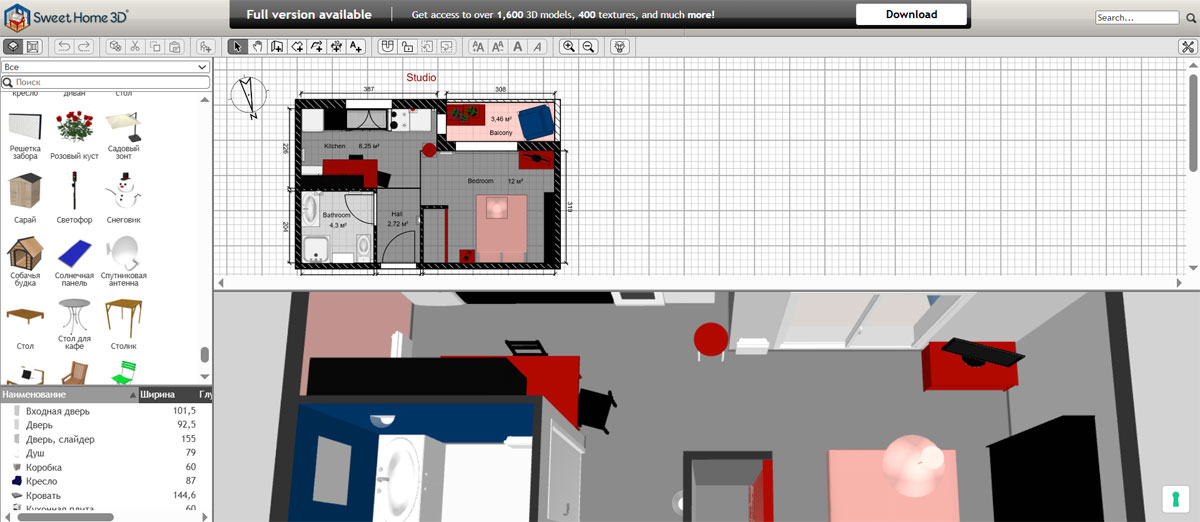Toggle bold text style

pos(518,47)
